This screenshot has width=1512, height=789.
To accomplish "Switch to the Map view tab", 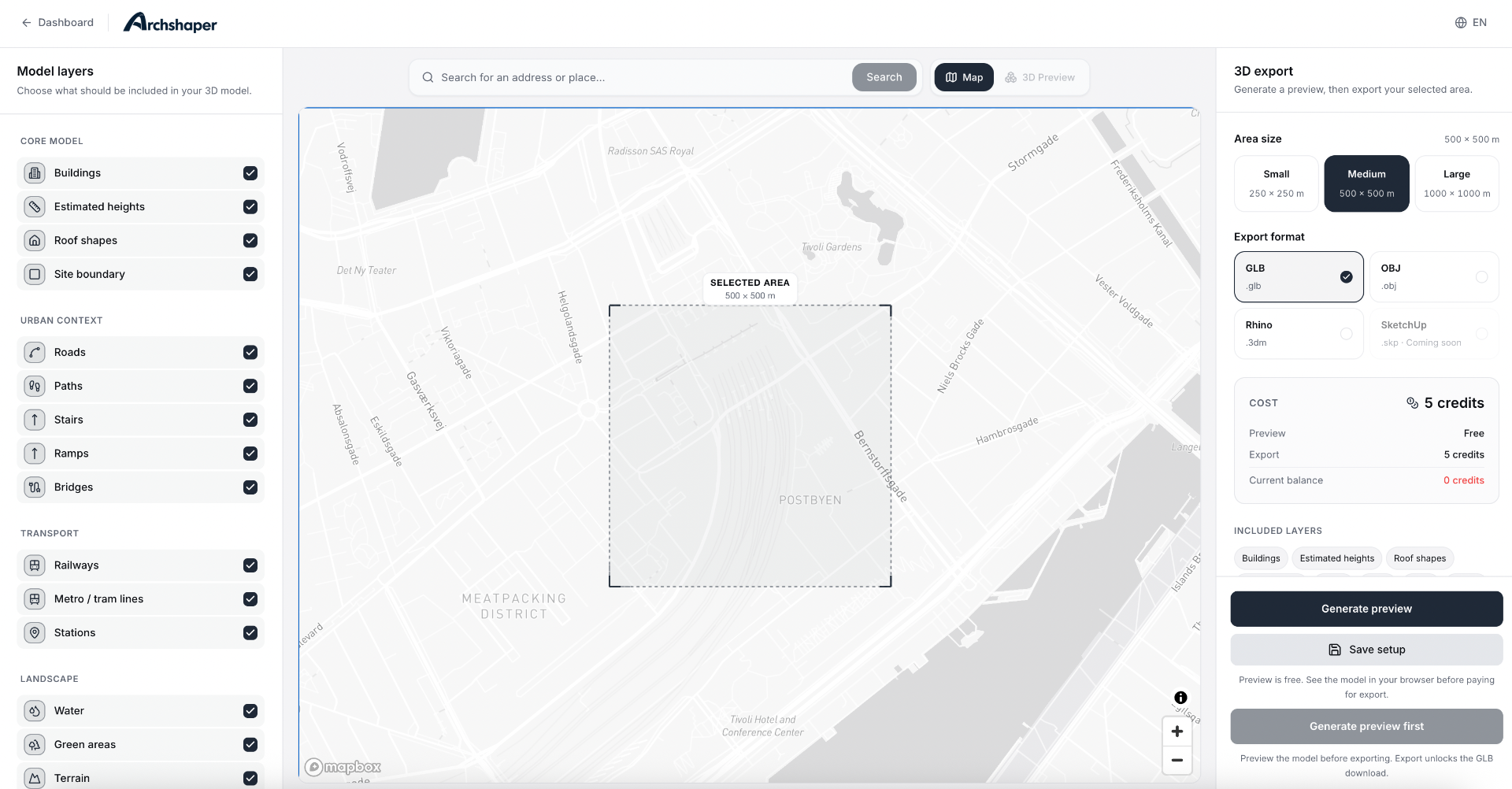I will pos(964,77).
